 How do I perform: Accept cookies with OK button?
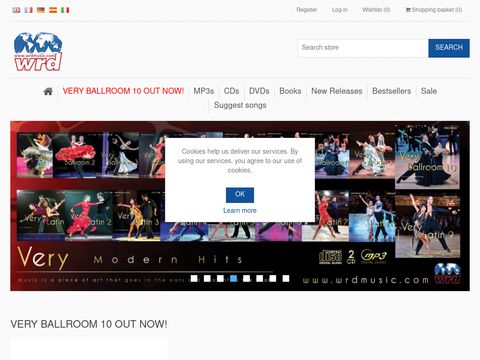click(240, 195)
